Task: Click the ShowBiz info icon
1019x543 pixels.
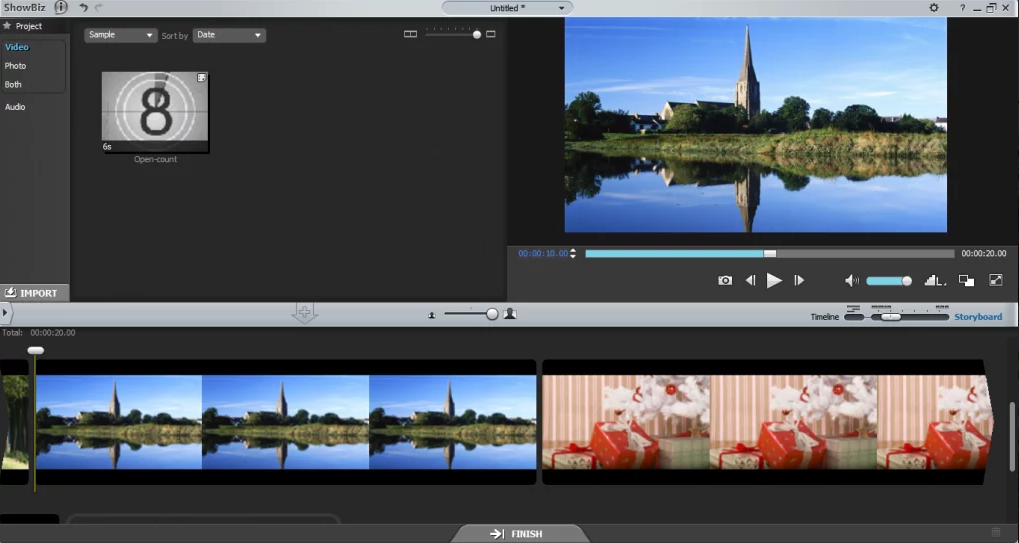Action: [x=61, y=7]
